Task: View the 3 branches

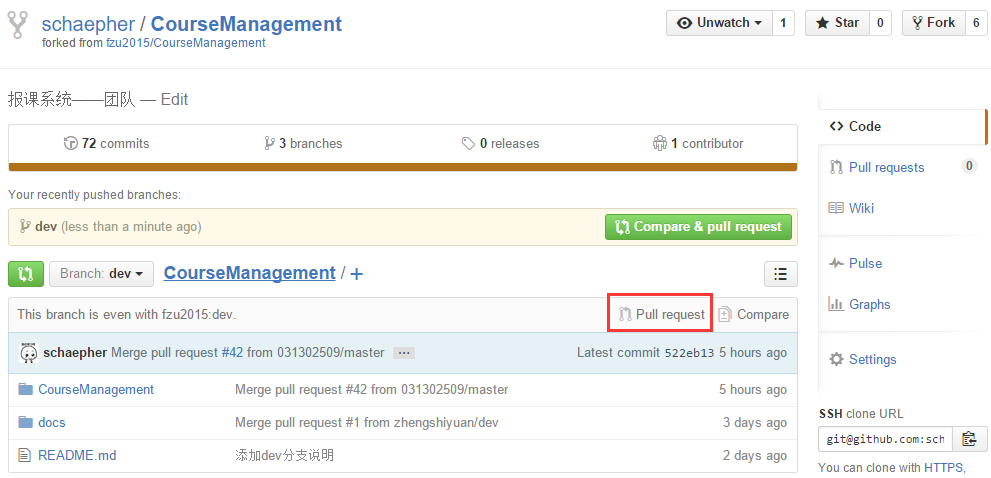Action: 303,144
